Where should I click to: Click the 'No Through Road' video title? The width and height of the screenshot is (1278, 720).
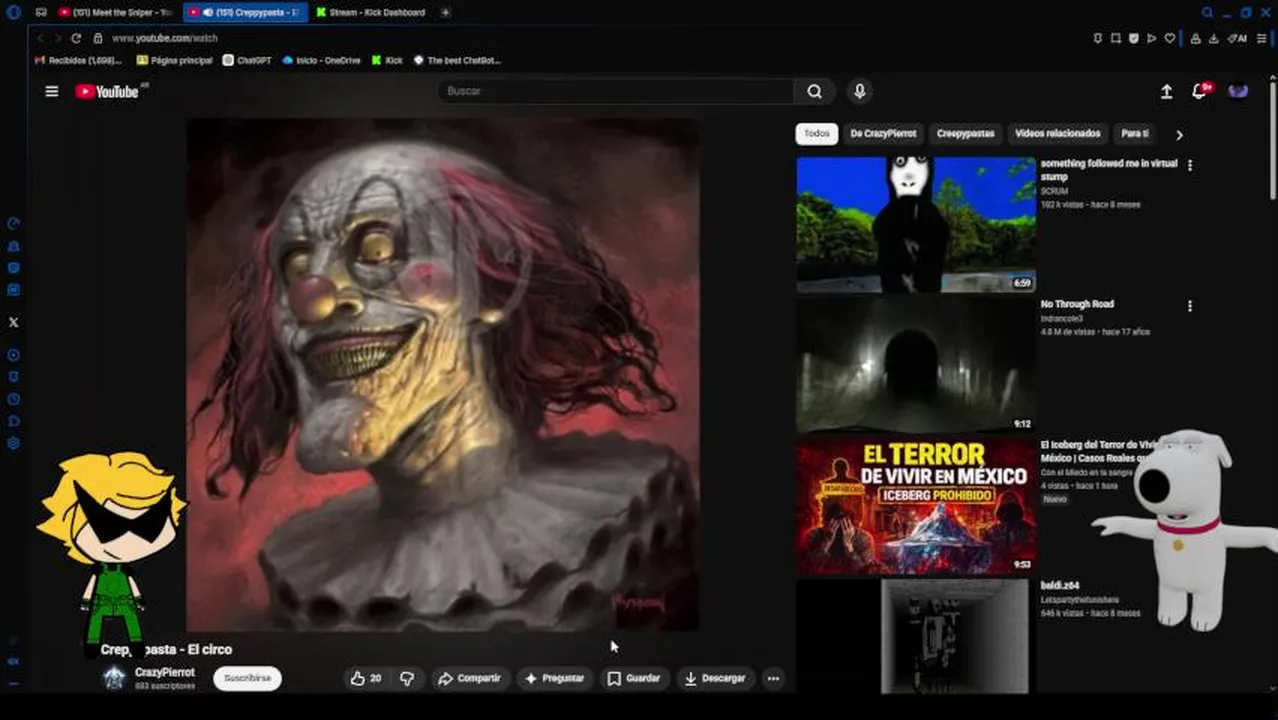tap(1077, 304)
